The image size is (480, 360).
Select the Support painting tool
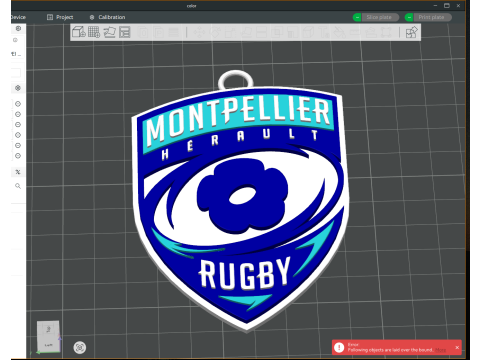pyautogui.click(x=292, y=32)
